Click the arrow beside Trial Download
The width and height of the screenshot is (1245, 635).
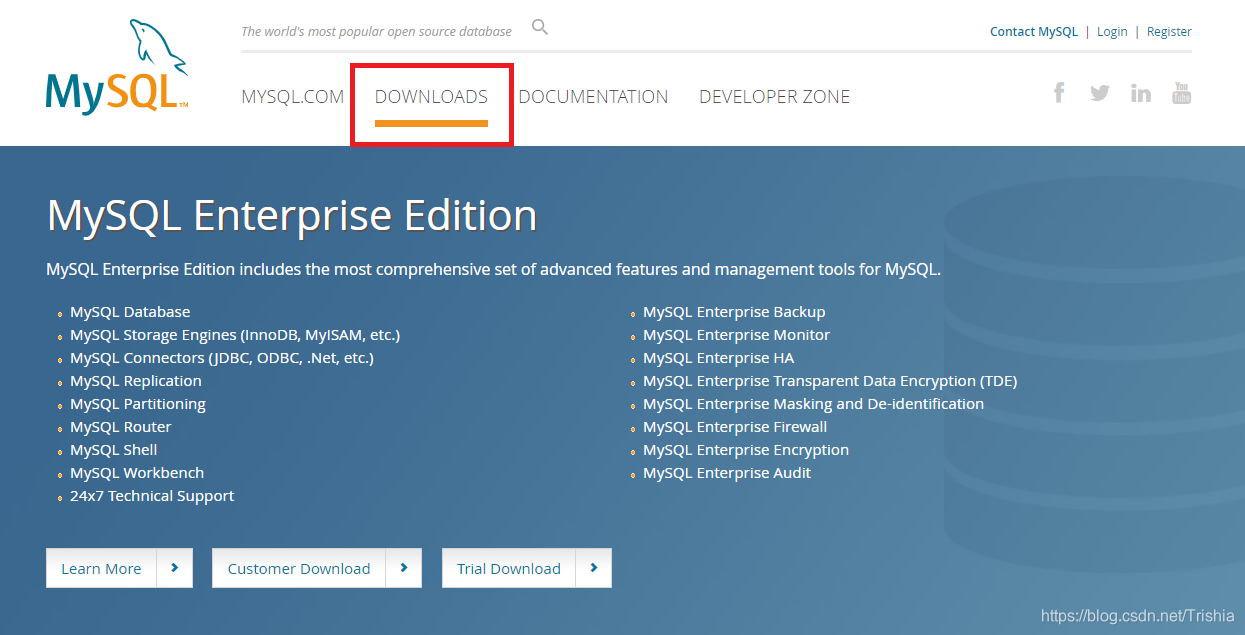pos(594,568)
